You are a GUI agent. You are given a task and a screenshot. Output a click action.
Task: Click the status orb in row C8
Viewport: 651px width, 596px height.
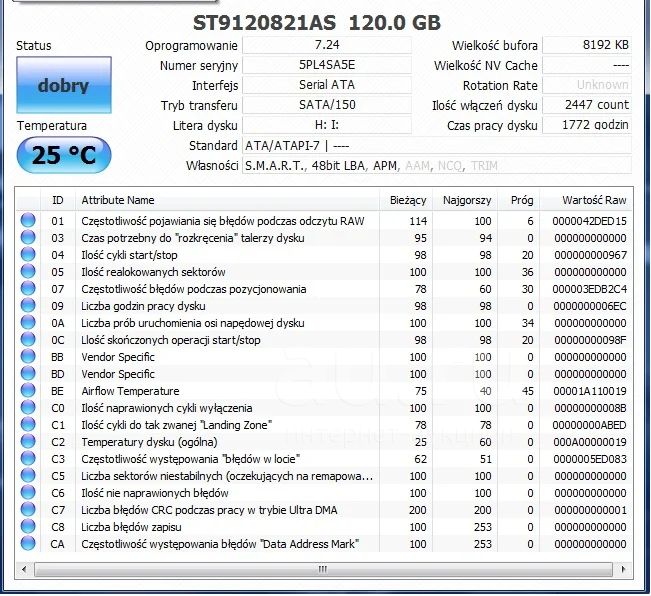tap(28, 526)
